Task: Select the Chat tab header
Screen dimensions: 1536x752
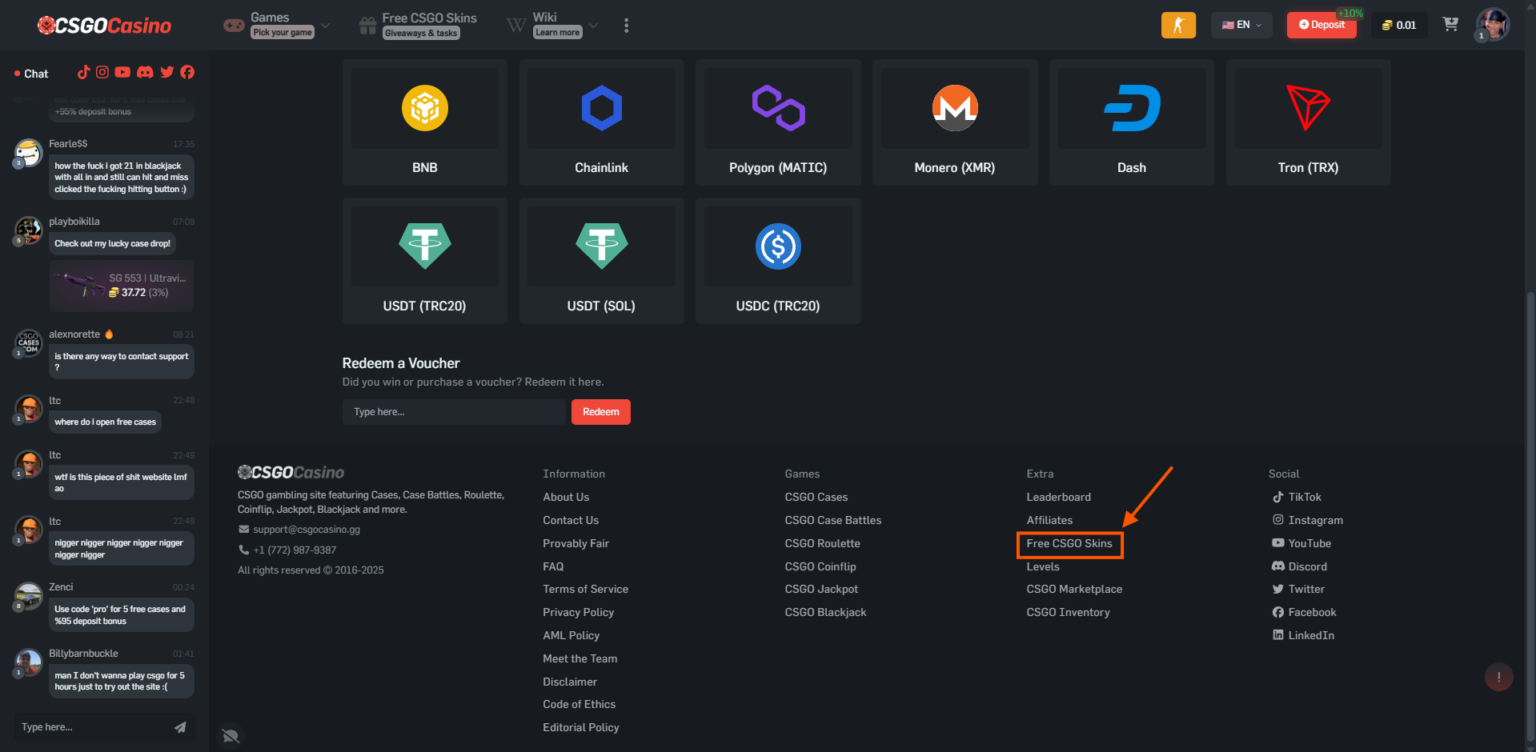Action: point(32,73)
